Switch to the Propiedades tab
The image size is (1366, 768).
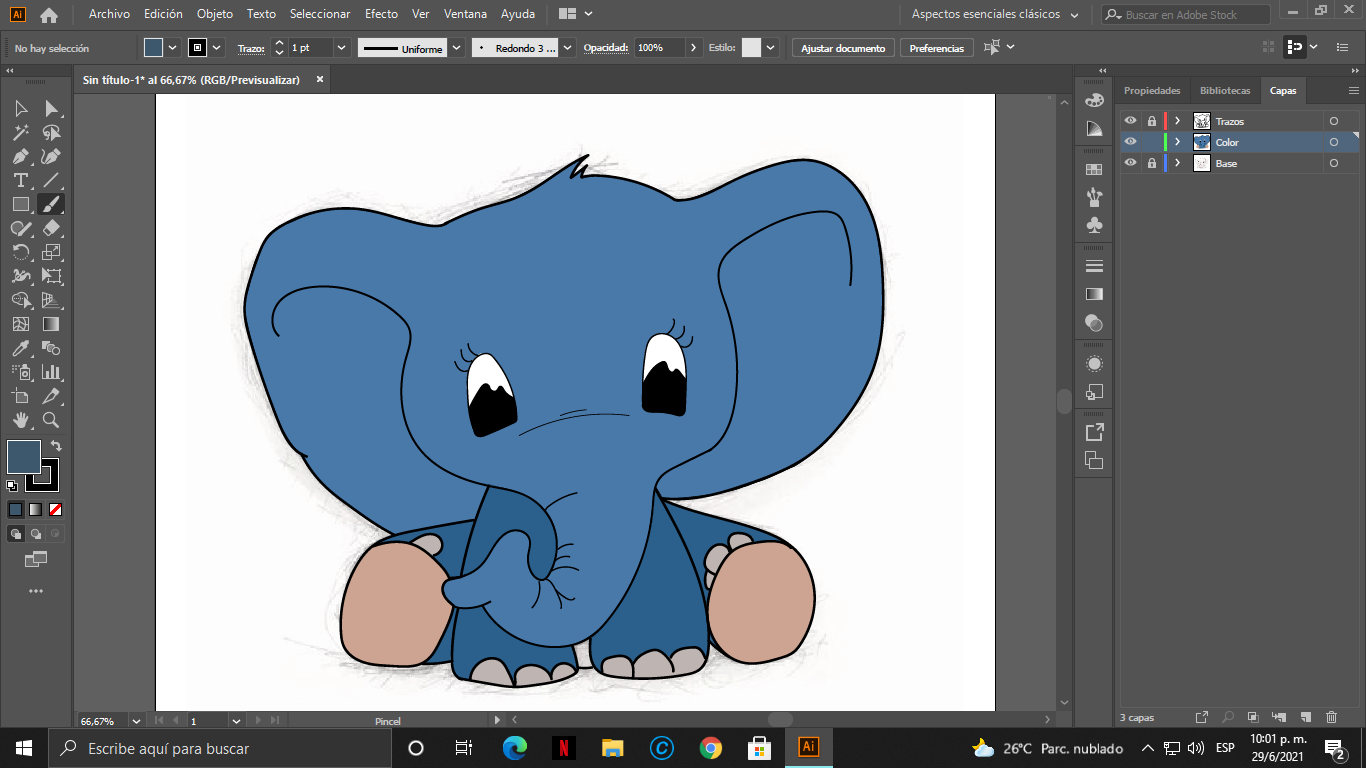click(x=1152, y=90)
